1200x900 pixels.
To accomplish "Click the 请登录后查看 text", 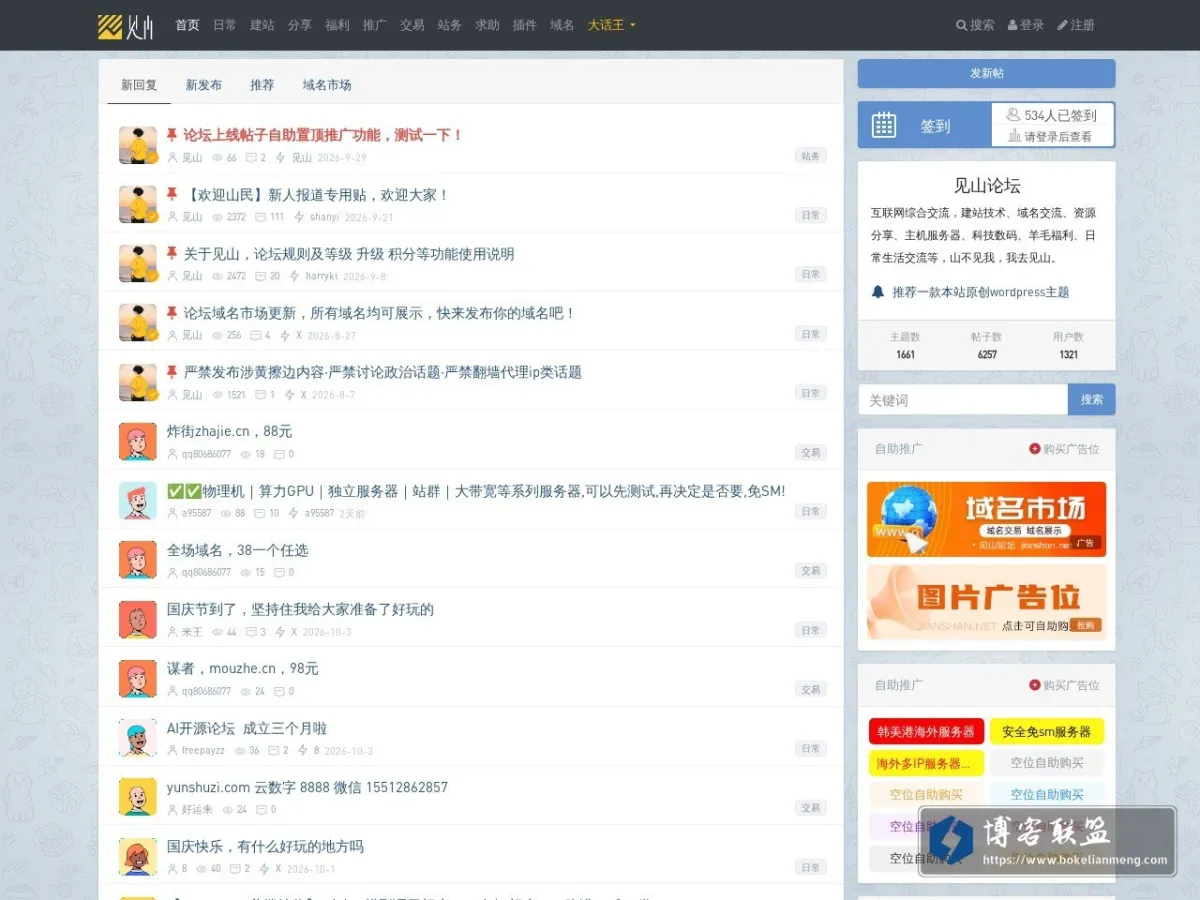I will point(1058,137).
